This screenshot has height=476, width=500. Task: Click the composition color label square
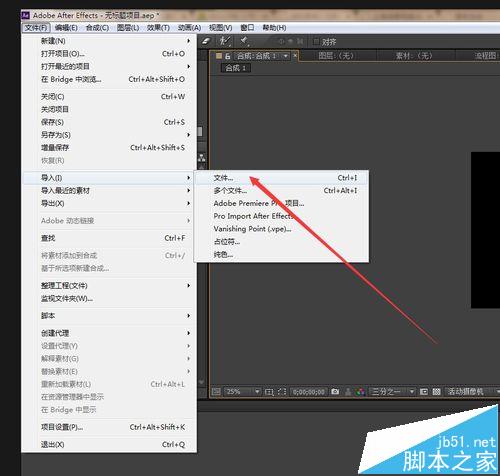coord(219,56)
